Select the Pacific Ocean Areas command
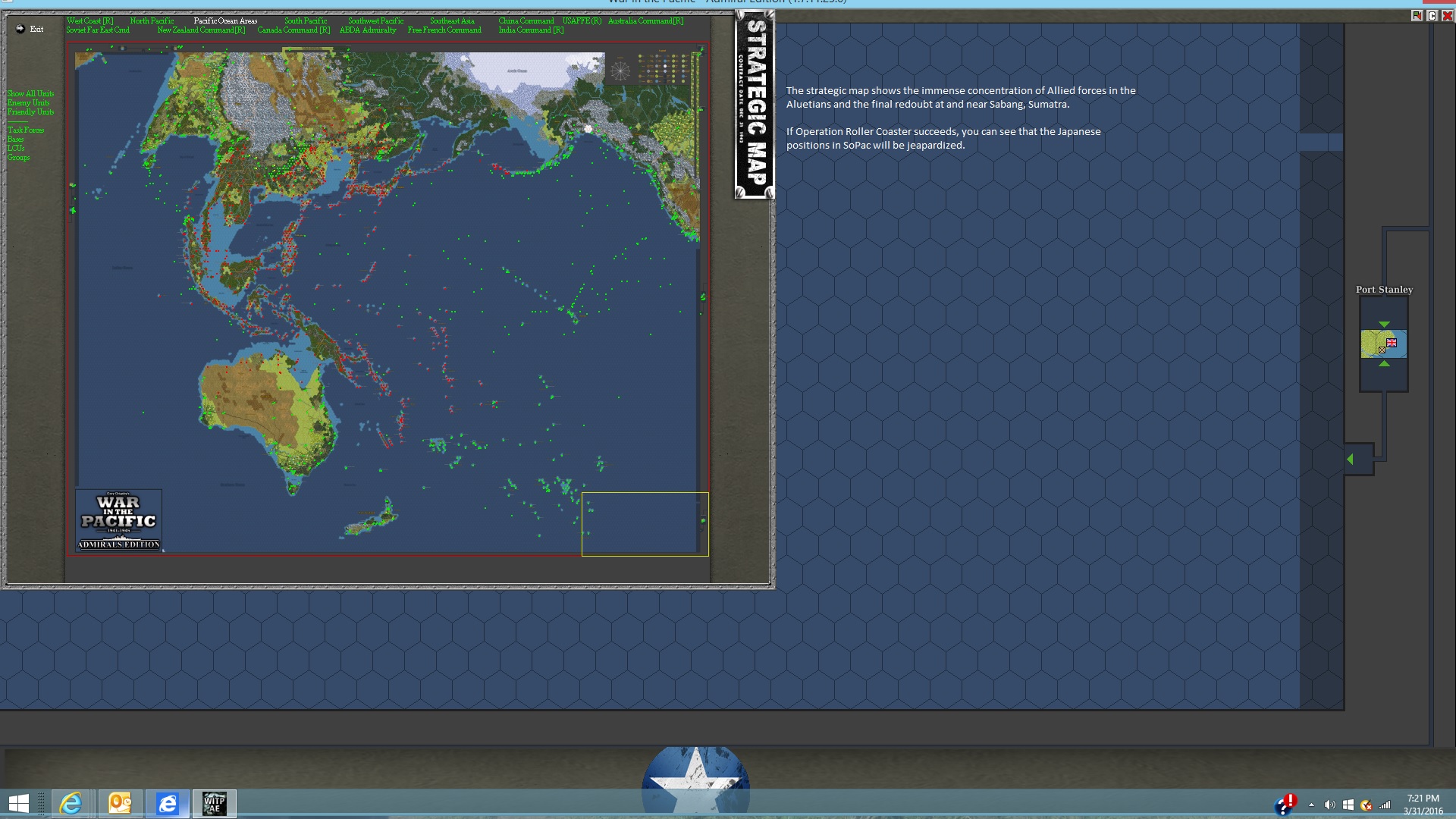The image size is (1456, 819). pos(225,21)
